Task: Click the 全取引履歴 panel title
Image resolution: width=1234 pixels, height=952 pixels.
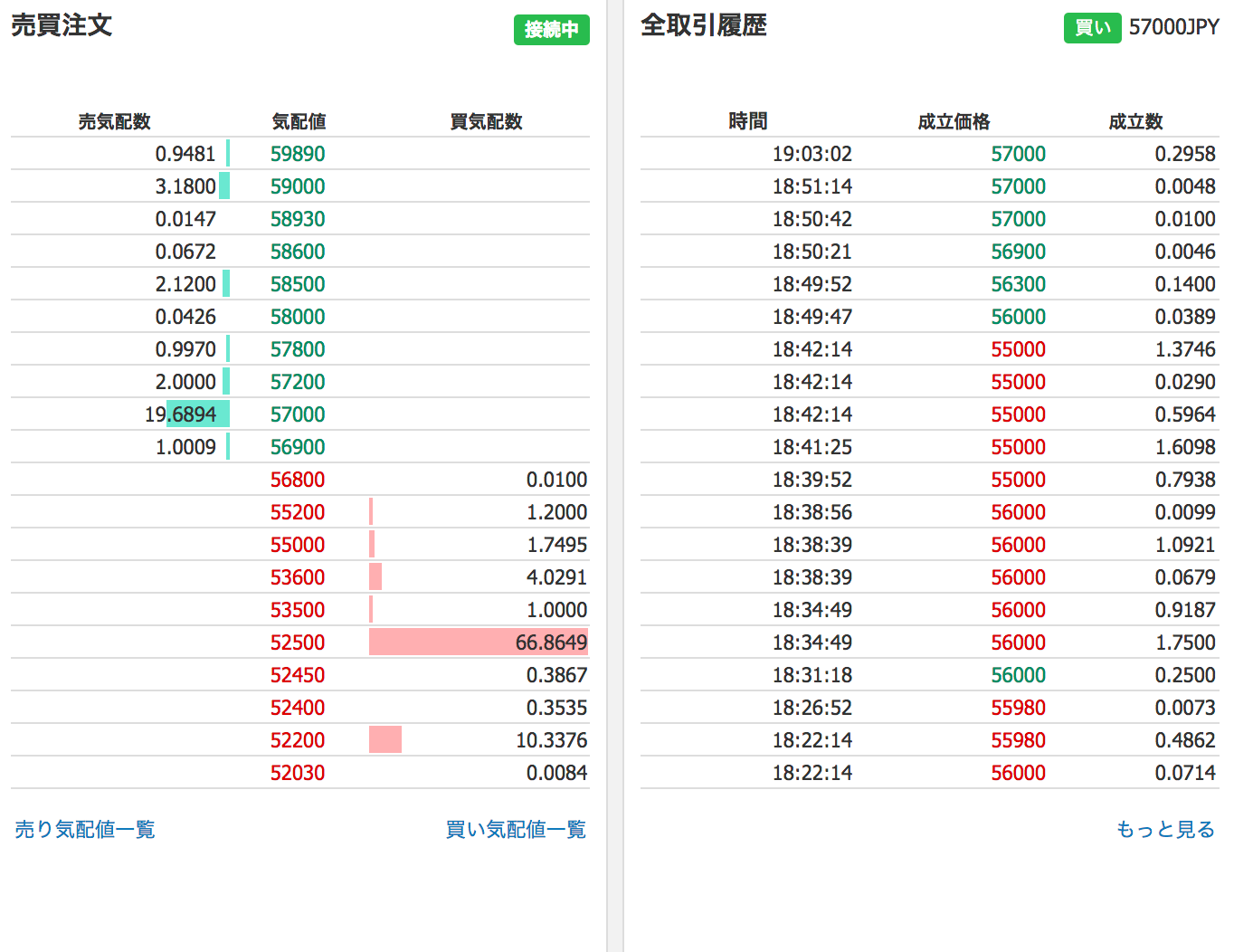Action: (704, 25)
